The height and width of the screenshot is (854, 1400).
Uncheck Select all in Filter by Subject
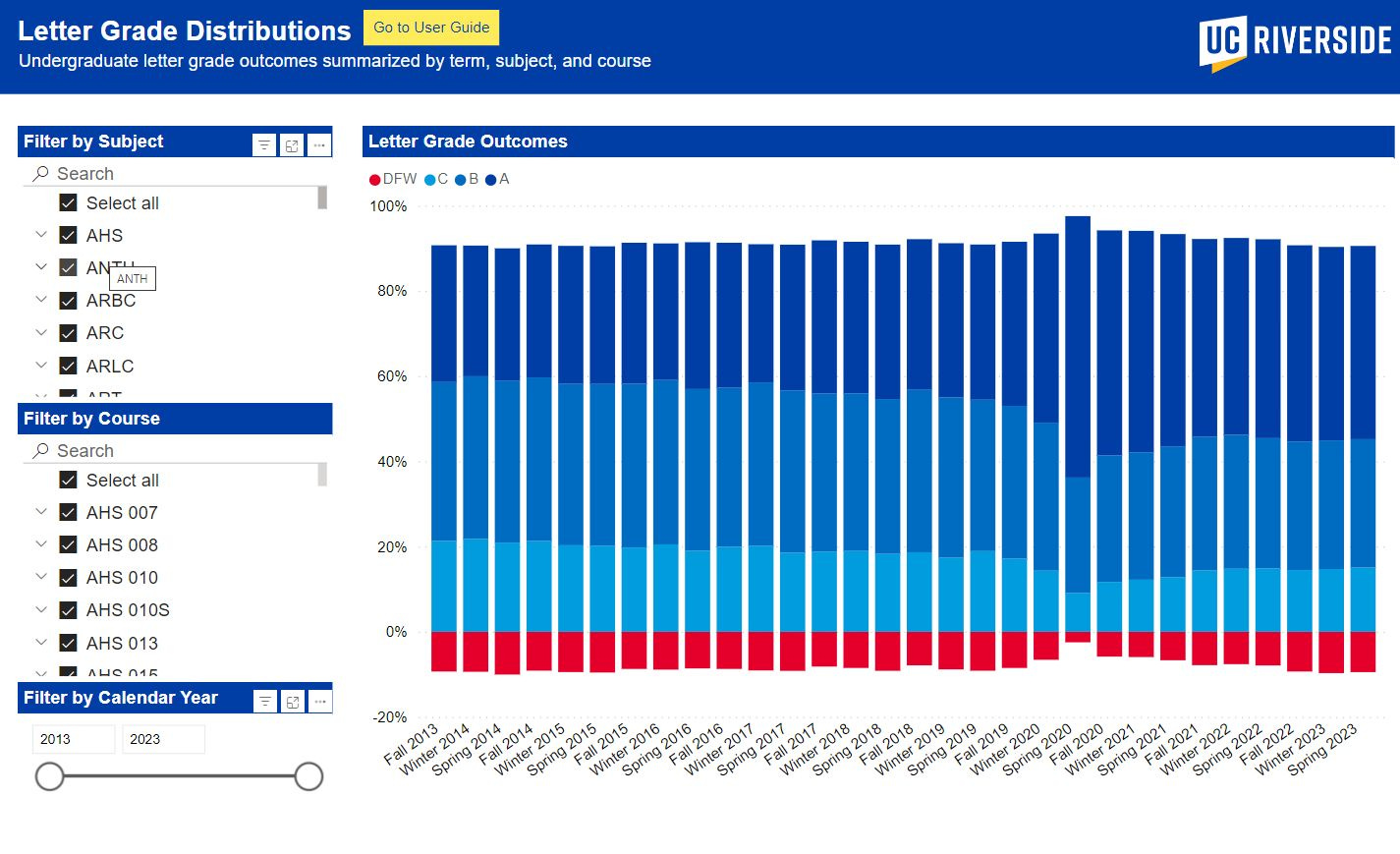pyautogui.click(x=68, y=202)
